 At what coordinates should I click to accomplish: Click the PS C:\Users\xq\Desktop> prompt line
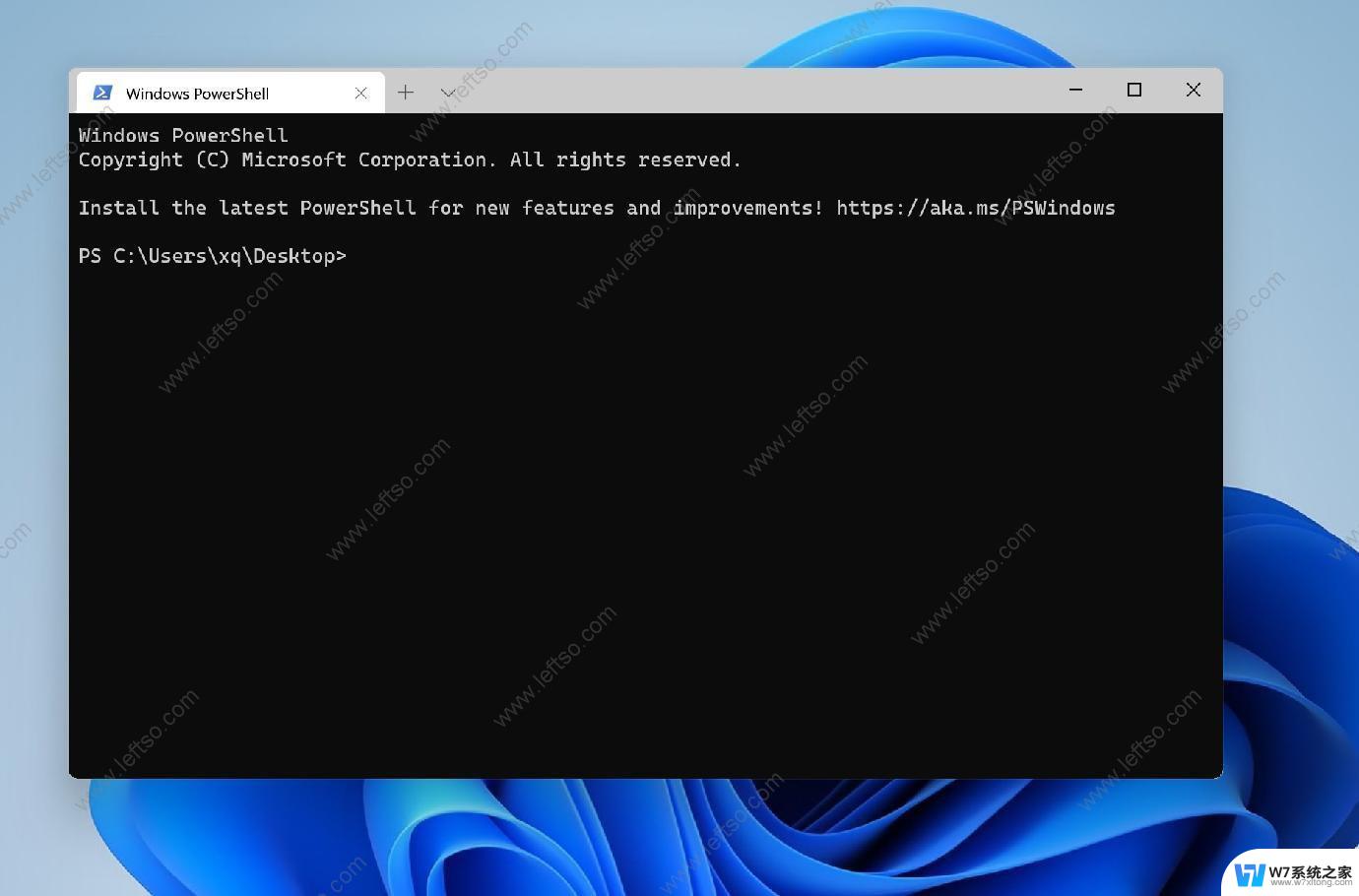(x=213, y=256)
